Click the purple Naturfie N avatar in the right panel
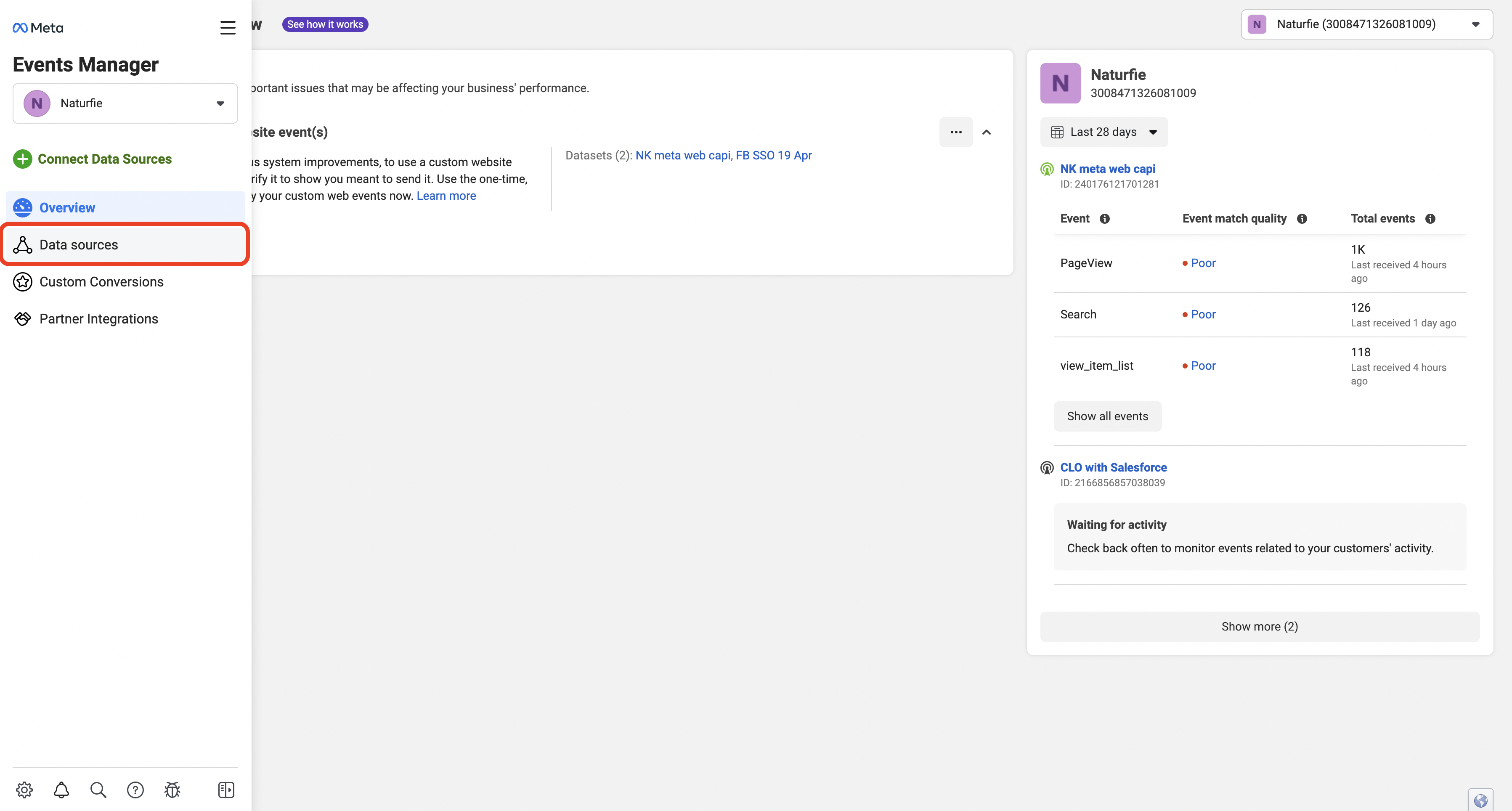 (1060, 83)
